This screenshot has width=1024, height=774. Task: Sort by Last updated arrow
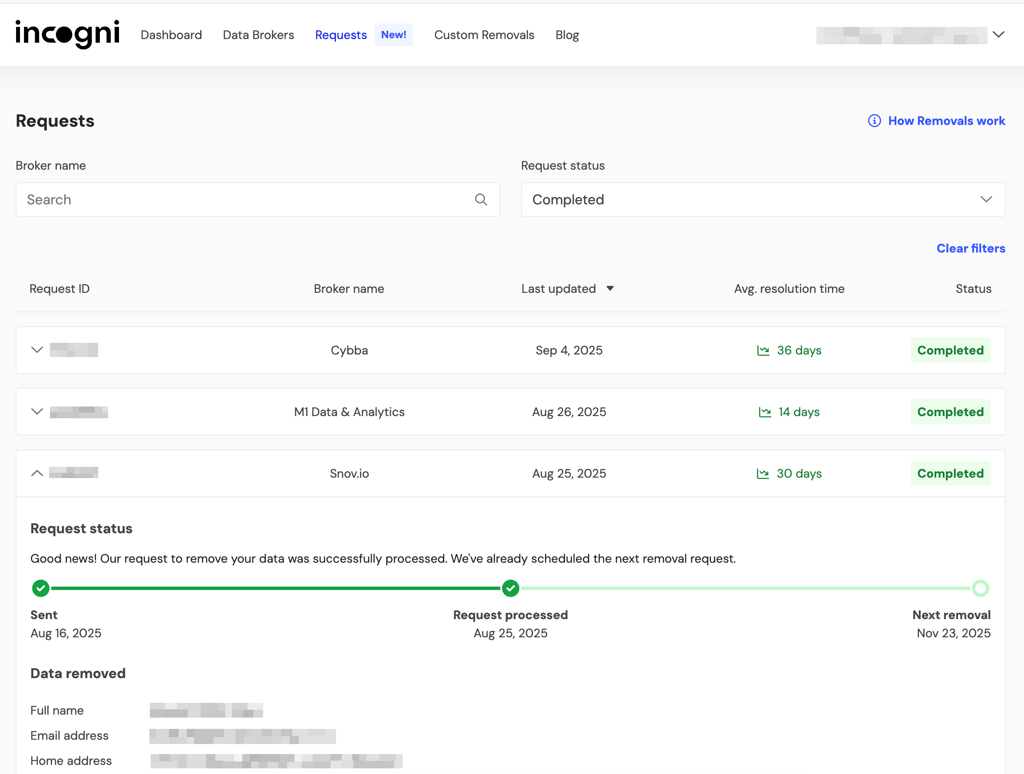(x=610, y=289)
